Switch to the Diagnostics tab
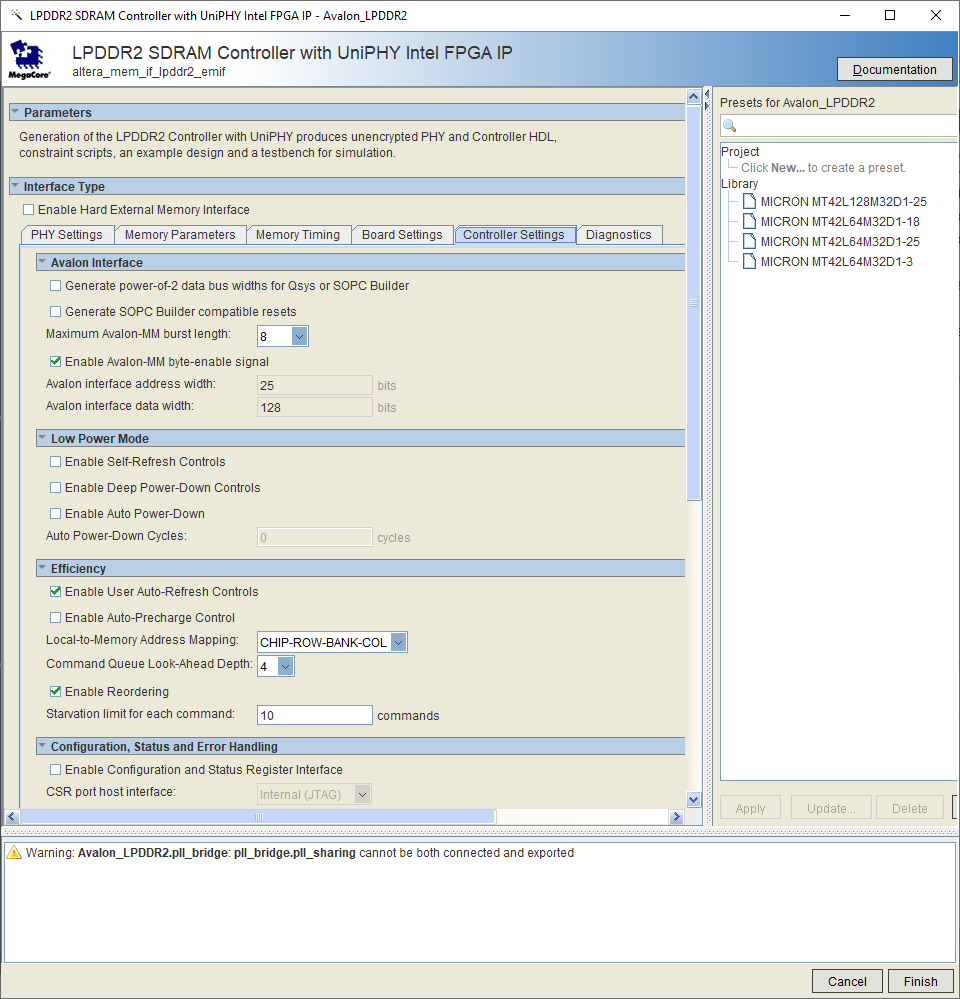The image size is (960, 999). [619, 234]
